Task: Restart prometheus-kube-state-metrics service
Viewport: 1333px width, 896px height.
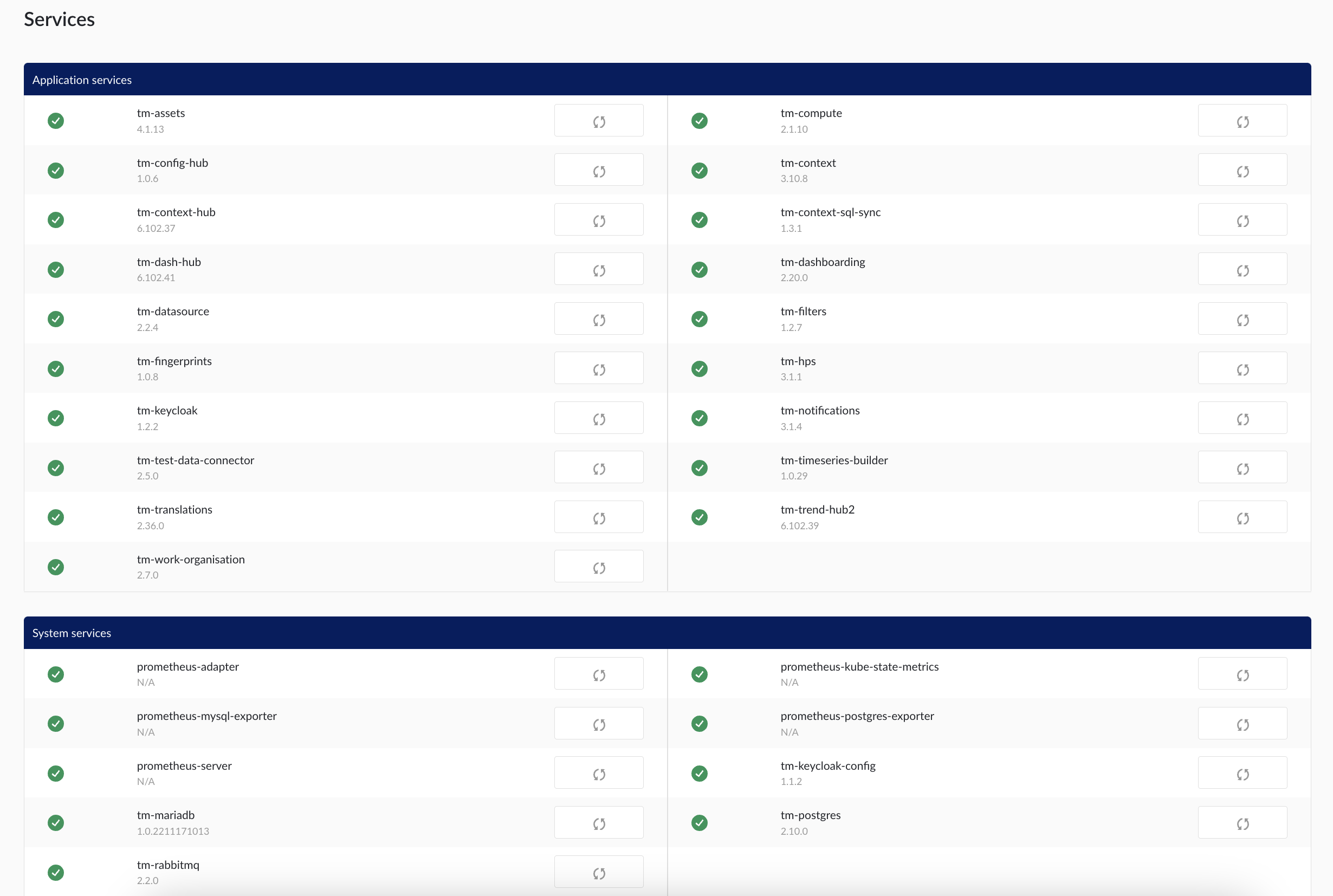Action: 1243,674
